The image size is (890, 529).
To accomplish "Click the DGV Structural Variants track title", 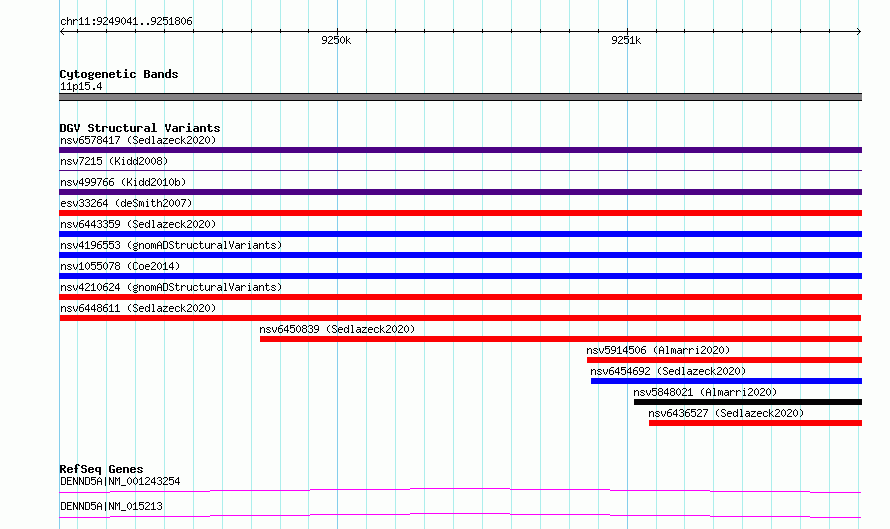I will pyautogui.click(x=140, y=128).
